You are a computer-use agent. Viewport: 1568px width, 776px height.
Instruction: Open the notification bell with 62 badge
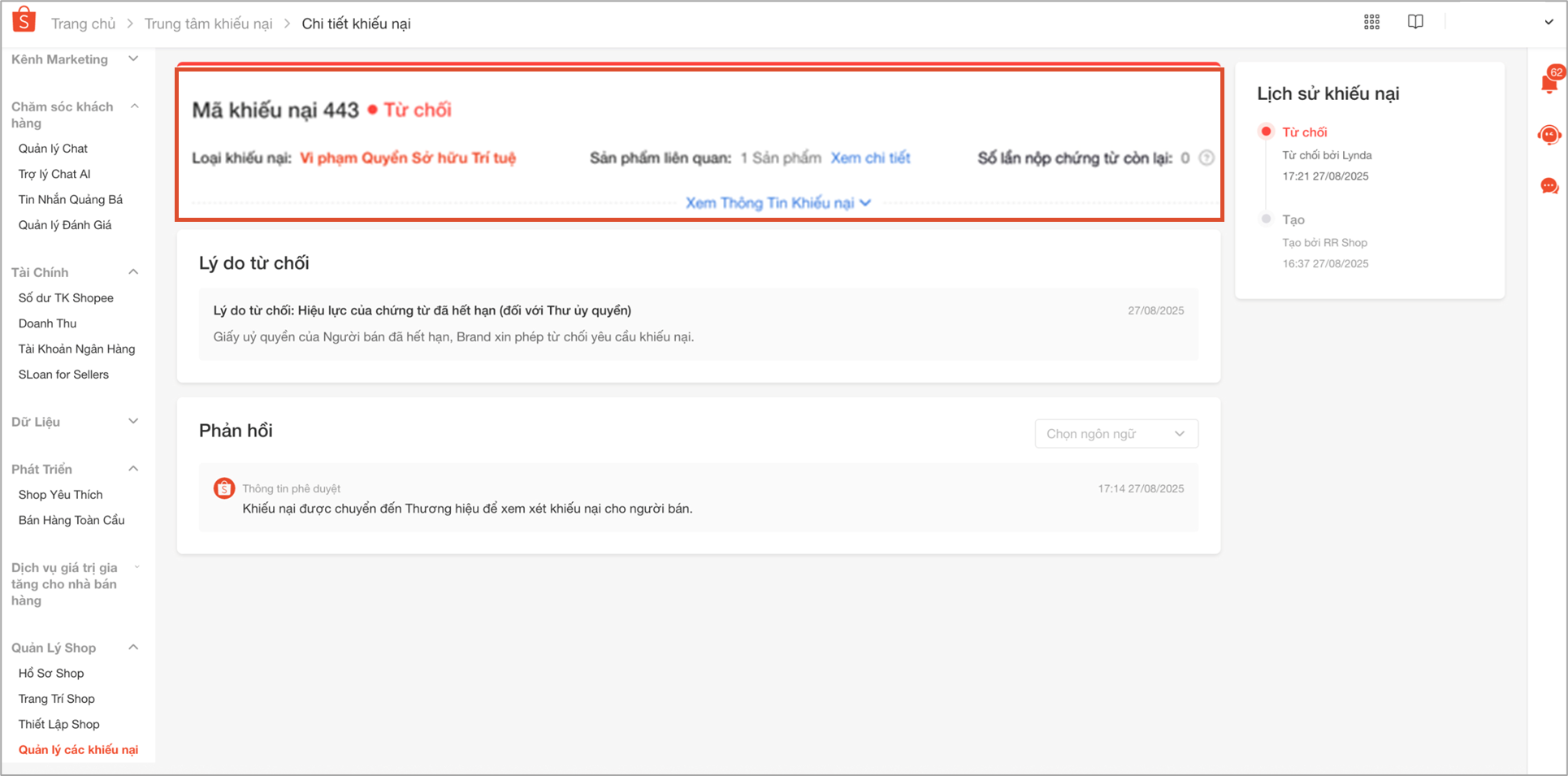point(1549,83)
